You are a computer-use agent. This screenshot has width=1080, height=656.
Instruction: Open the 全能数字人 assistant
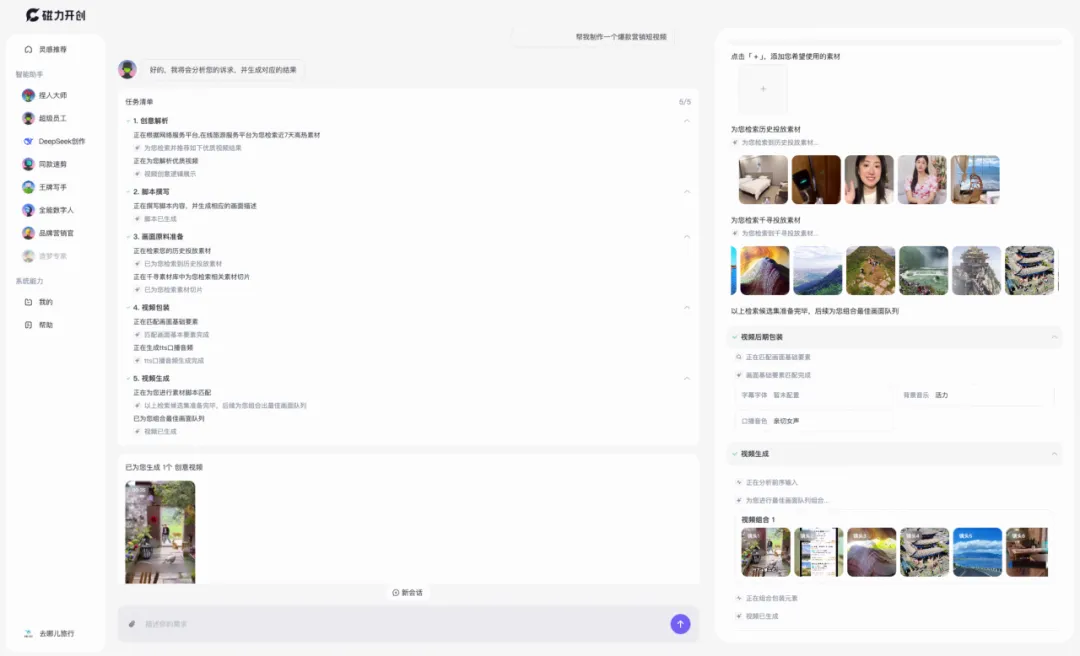point(55,210)
